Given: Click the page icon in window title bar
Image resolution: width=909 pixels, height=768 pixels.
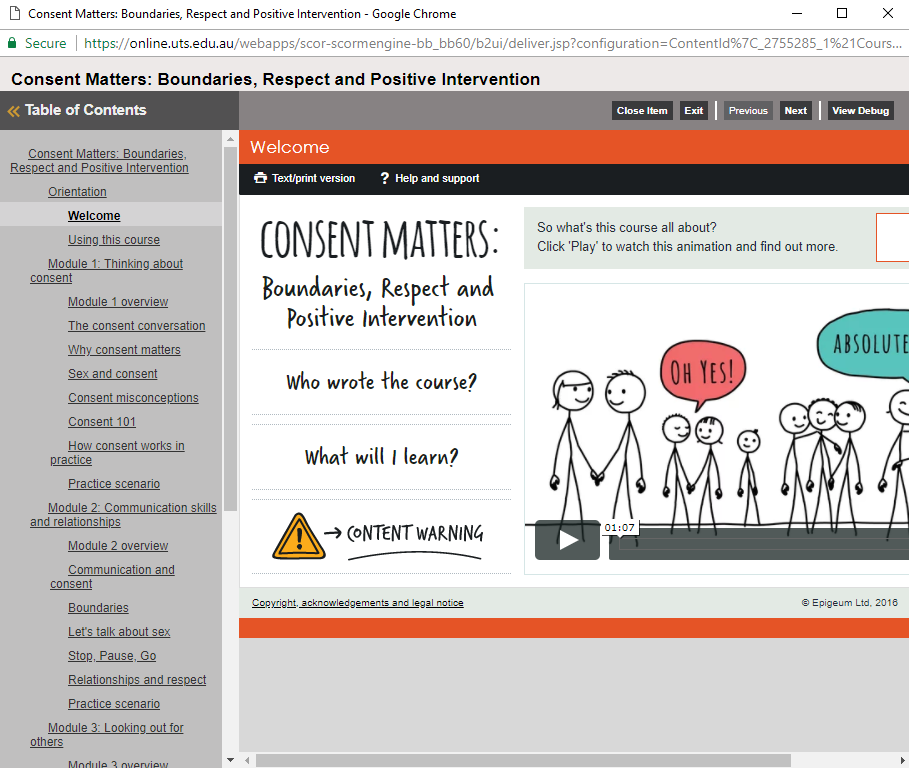Looking at the screenshot, I should 12,14.
